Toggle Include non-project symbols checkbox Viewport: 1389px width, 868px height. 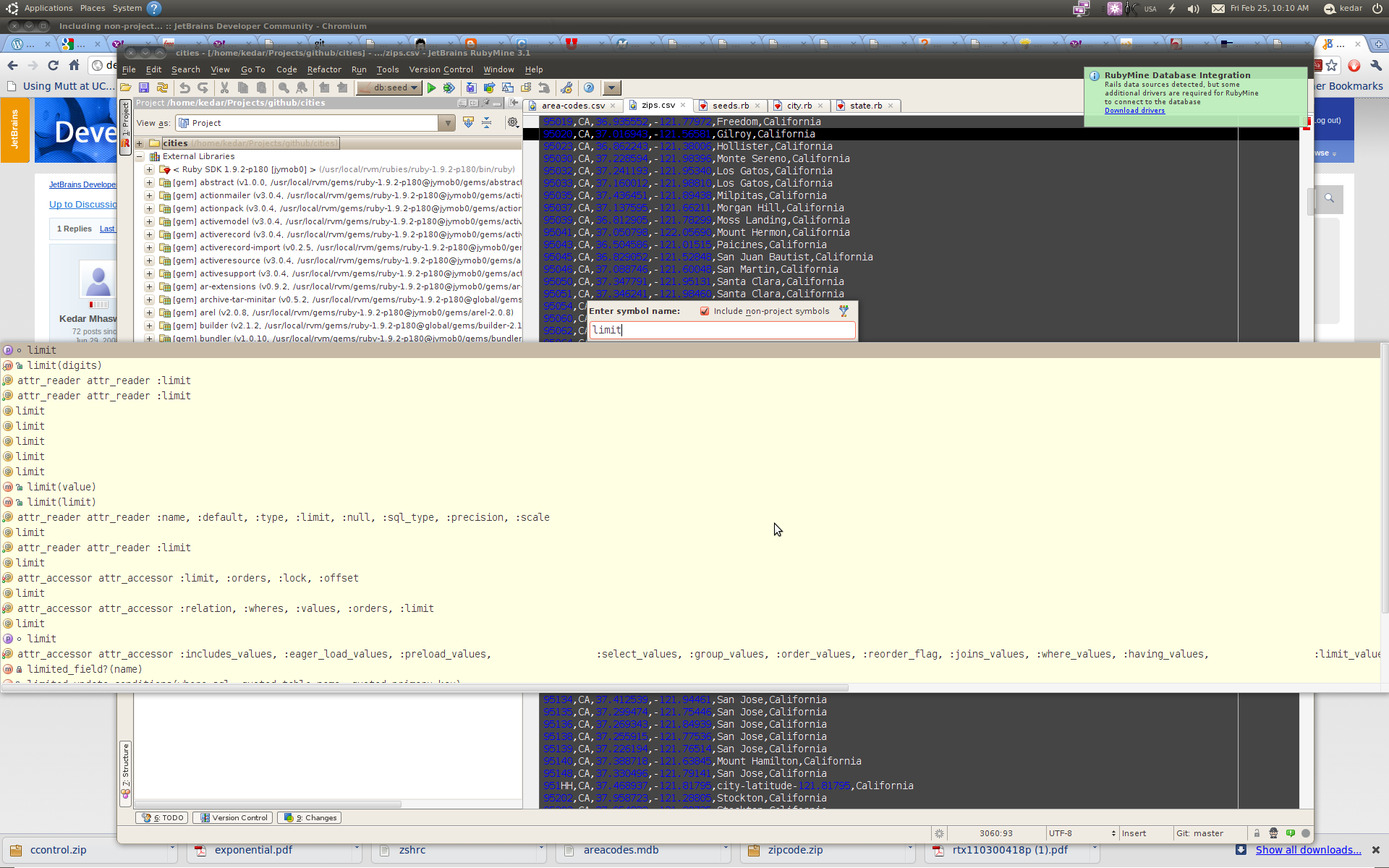pyautogui.click(x=705, y=311)
